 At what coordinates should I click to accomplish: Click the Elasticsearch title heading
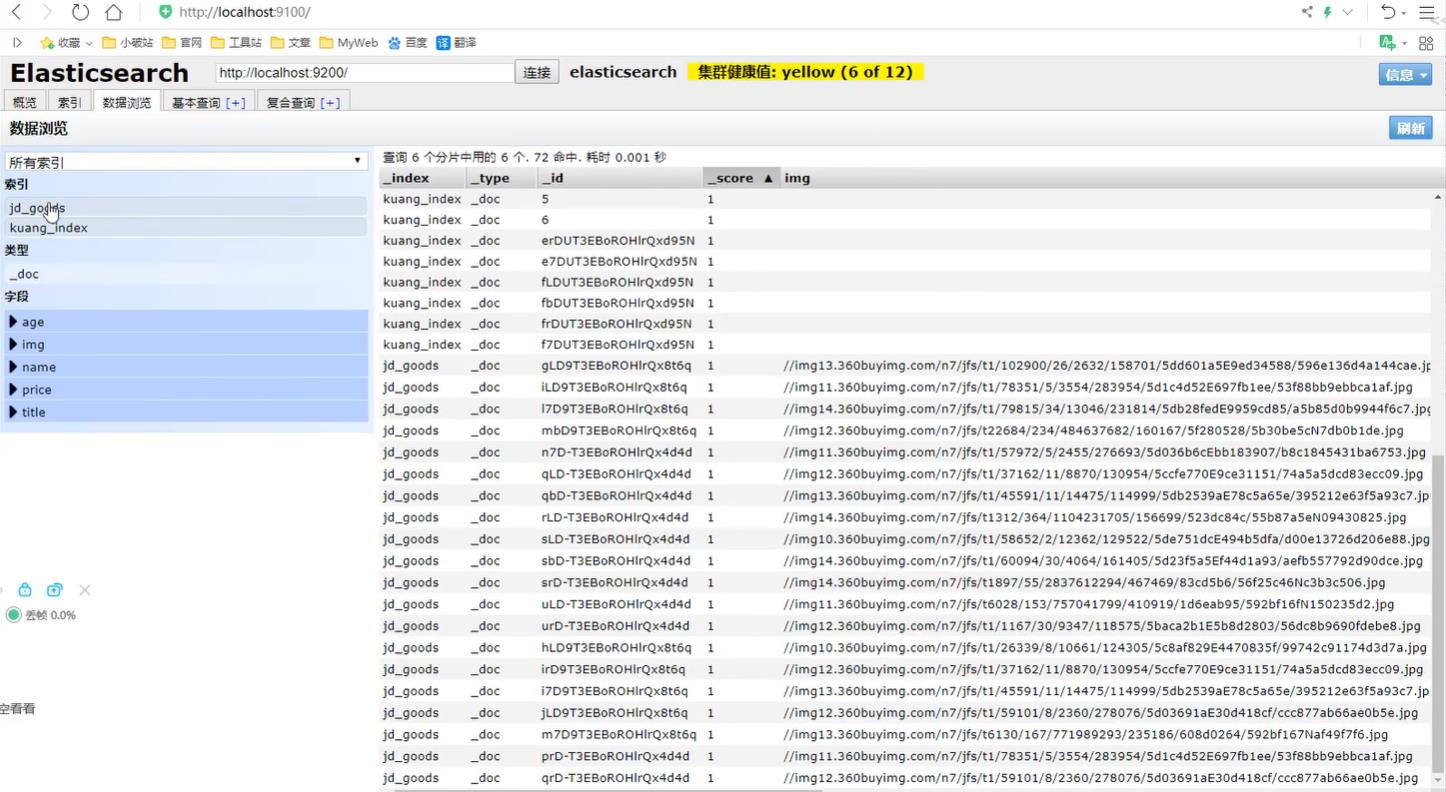tap(99, 73)
